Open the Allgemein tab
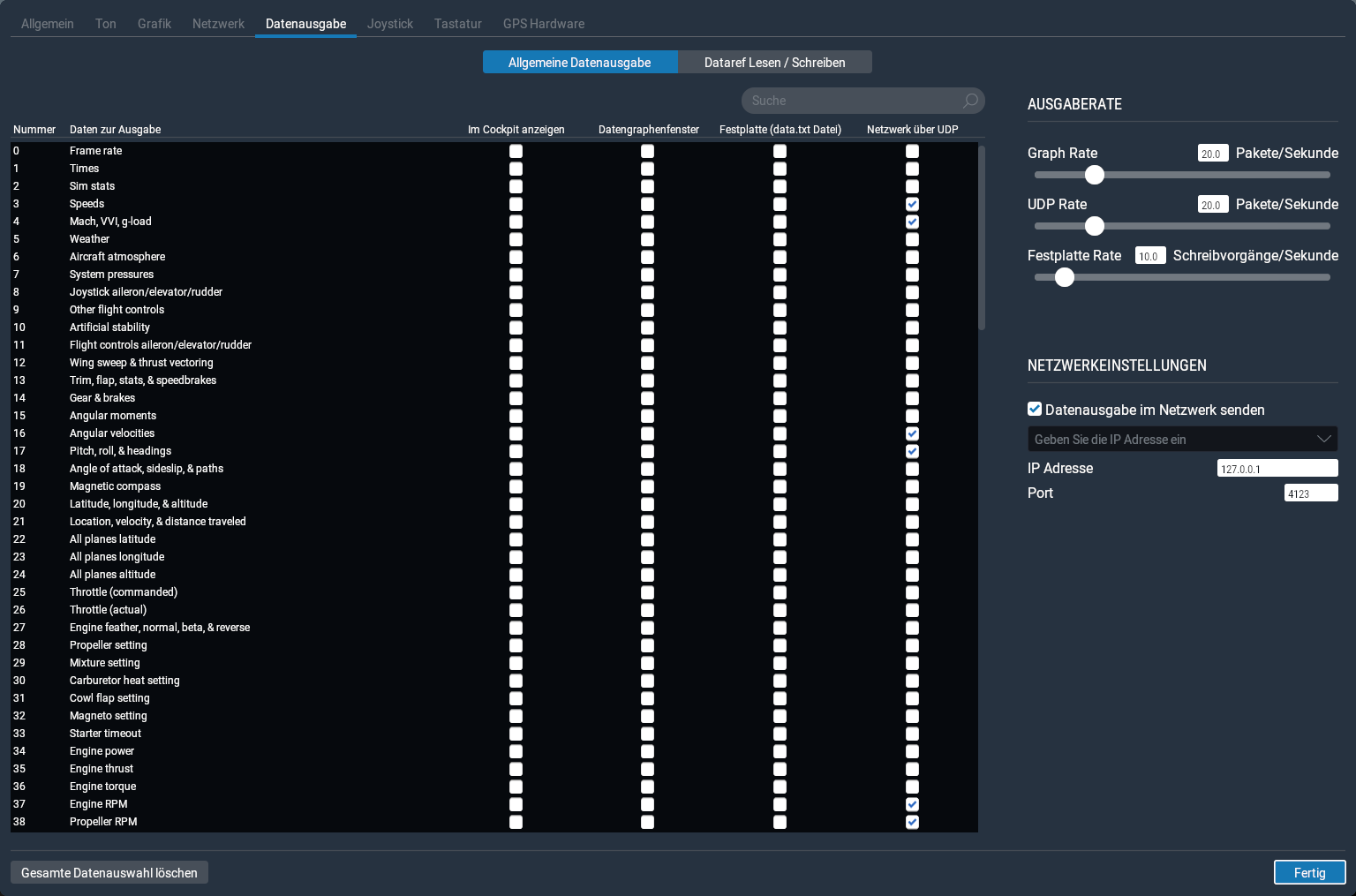Viewport: 1356px width, 896px height. tap(48, 24)
